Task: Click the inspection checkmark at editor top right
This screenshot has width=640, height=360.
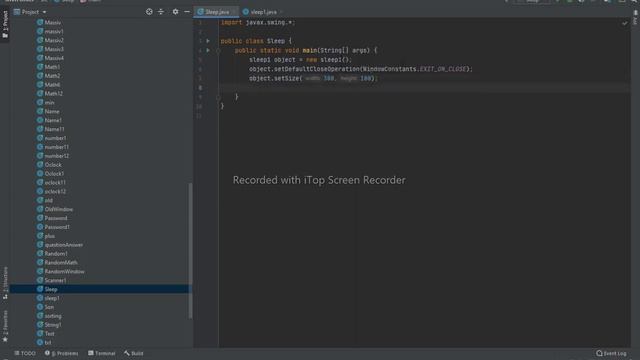Action: click(624, 23)
